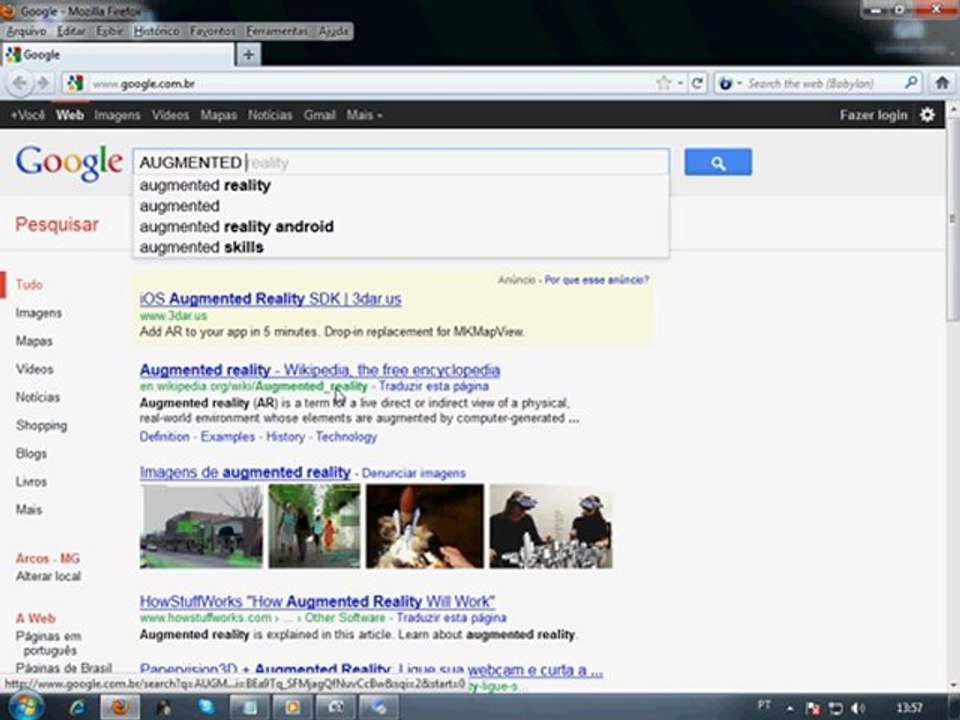Viewport: 960px width, 720px height.
Task: Open the Arquivo menu
Action: pyautogui.click(x=26, y=31)
